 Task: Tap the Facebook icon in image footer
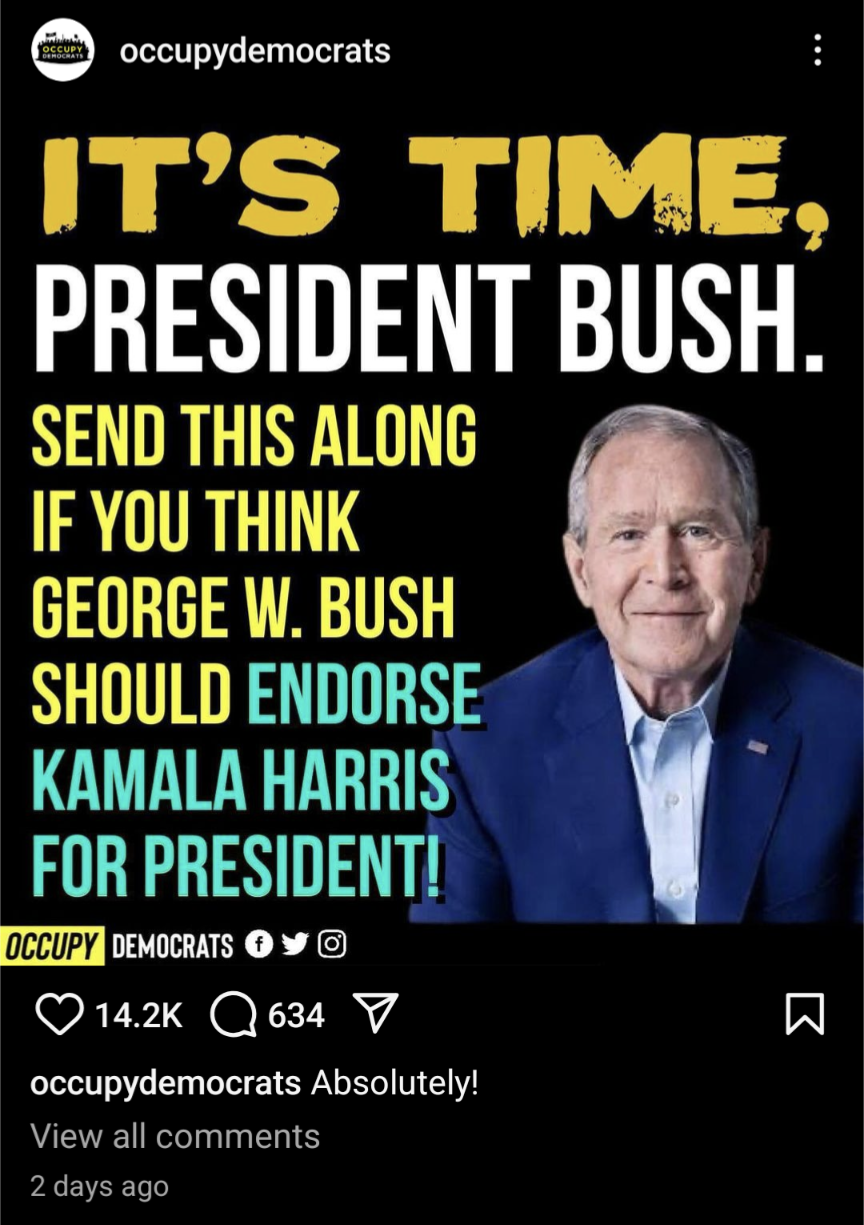coord(258,944)
